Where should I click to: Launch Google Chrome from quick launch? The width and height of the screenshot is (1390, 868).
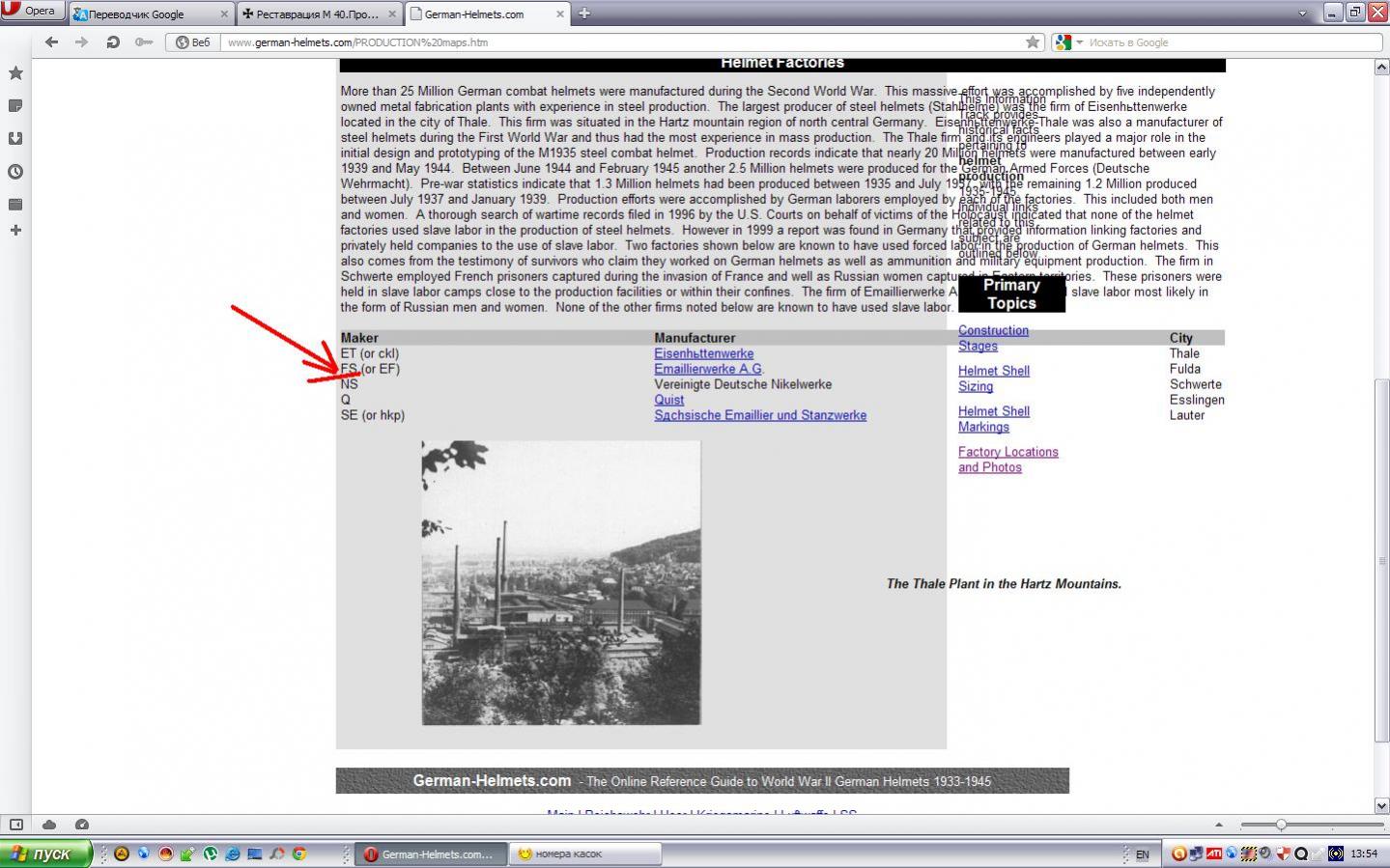point(299,854)
